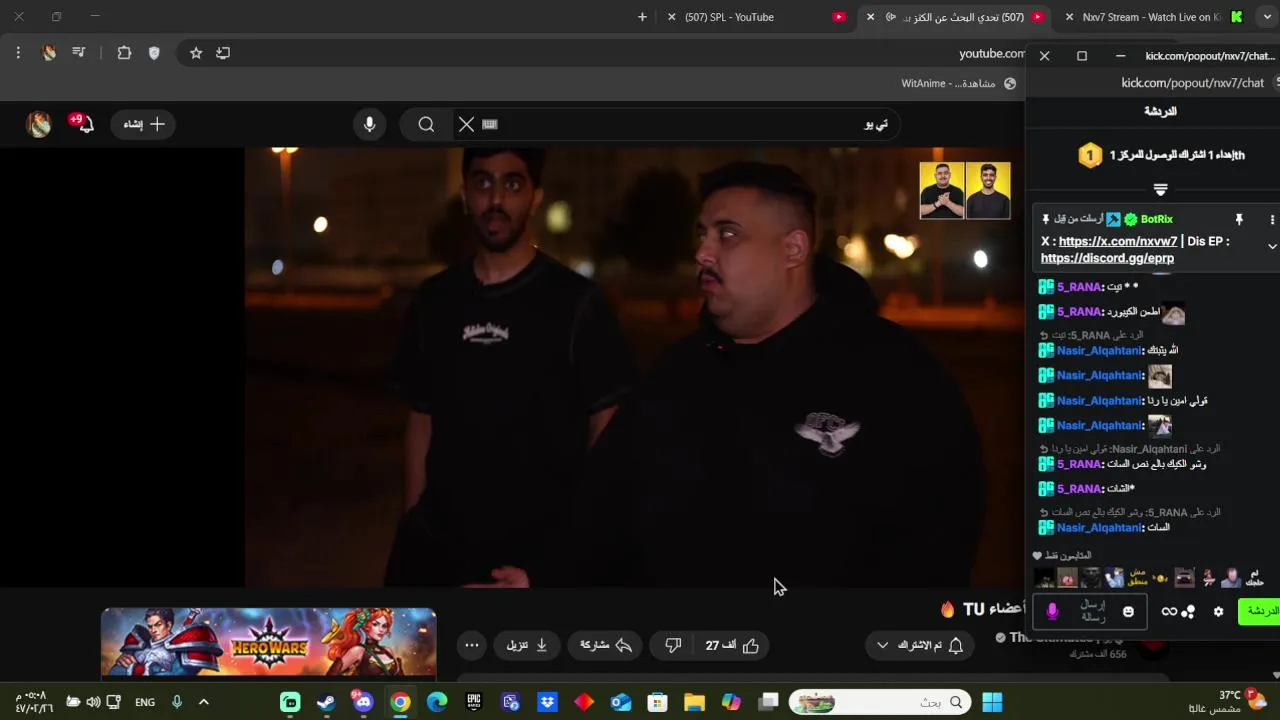
Task: Open the Chrome profile avatar
Action: pyautogui.click(x=49, y=53)
